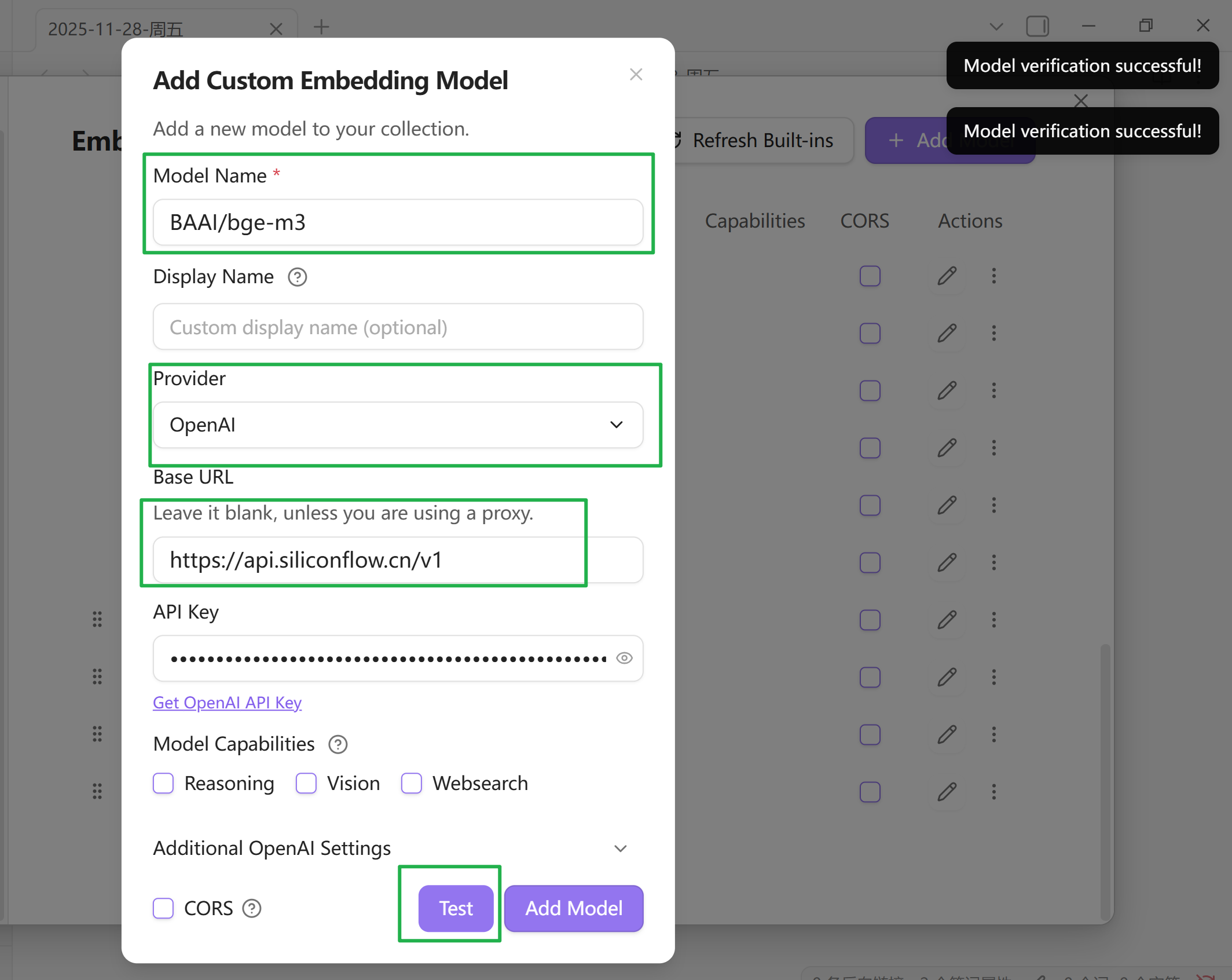Close the Add Custom Embedding Model dialog
This screenshot has width=1232, height=980.
tap(636, 75)
